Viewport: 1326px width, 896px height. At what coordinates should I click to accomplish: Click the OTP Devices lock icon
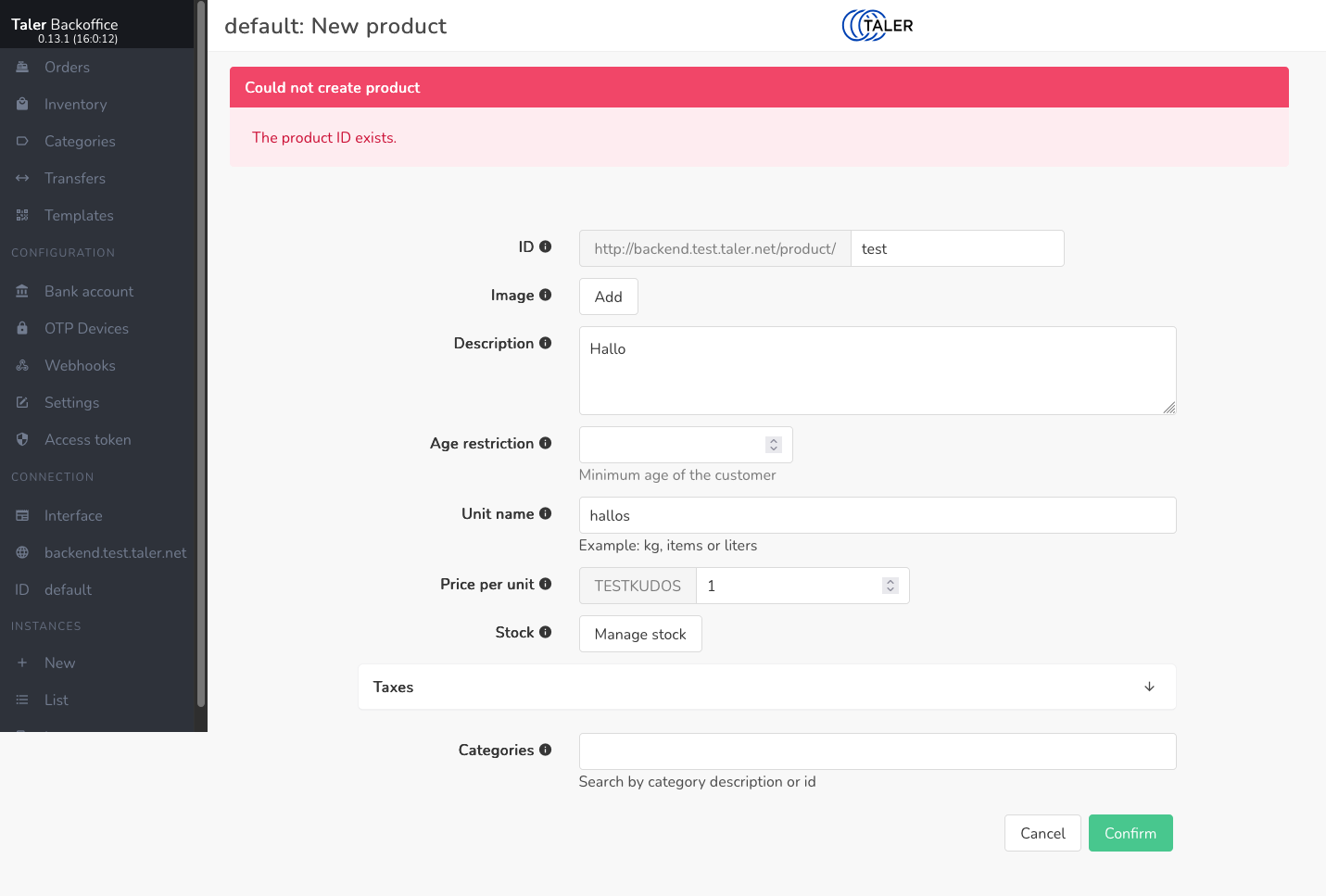(x=22, y=329)
